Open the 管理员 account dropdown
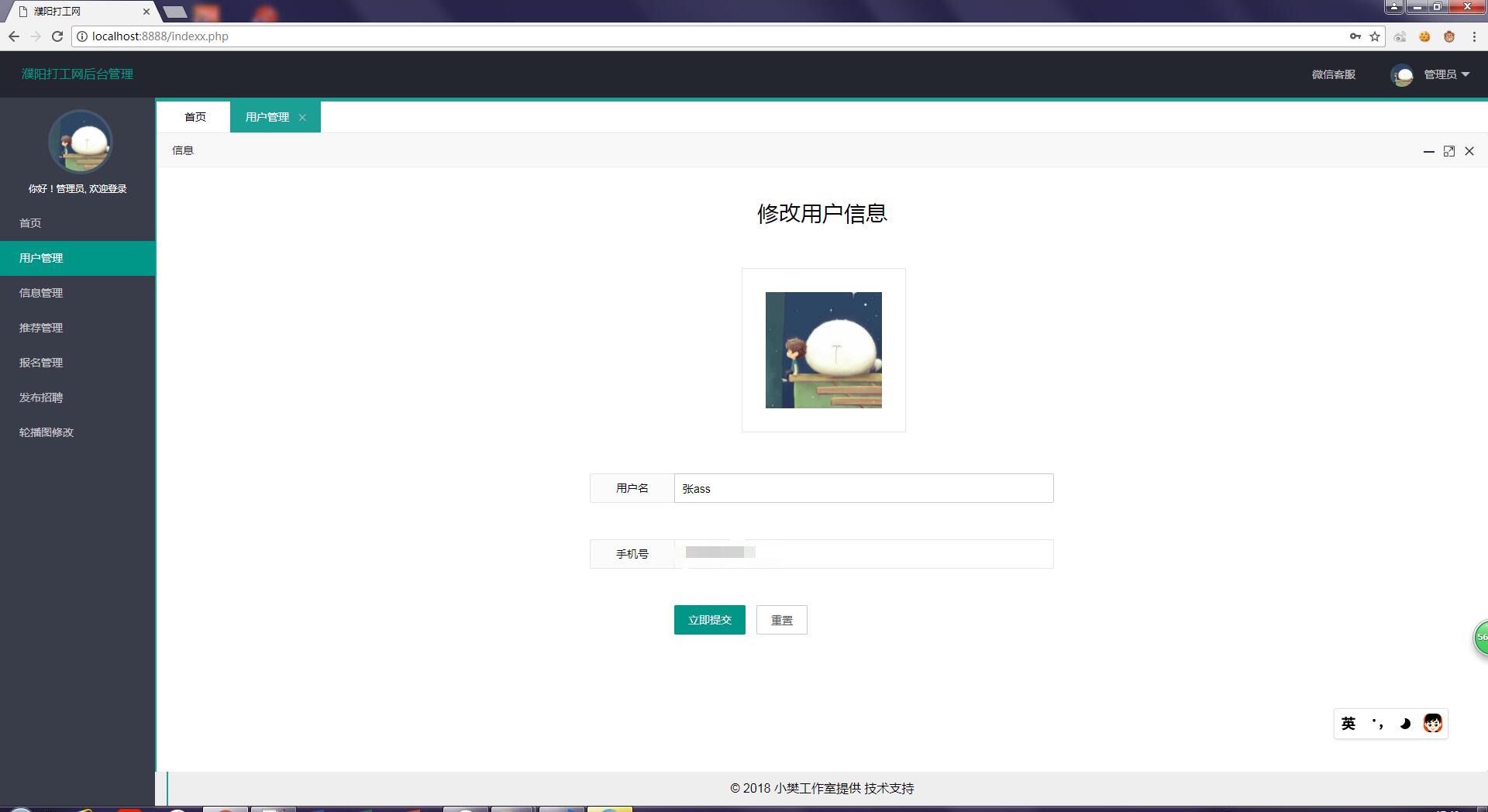Image resolution: width=1488 pixels, height=812 pixels. coord(1443,74)
